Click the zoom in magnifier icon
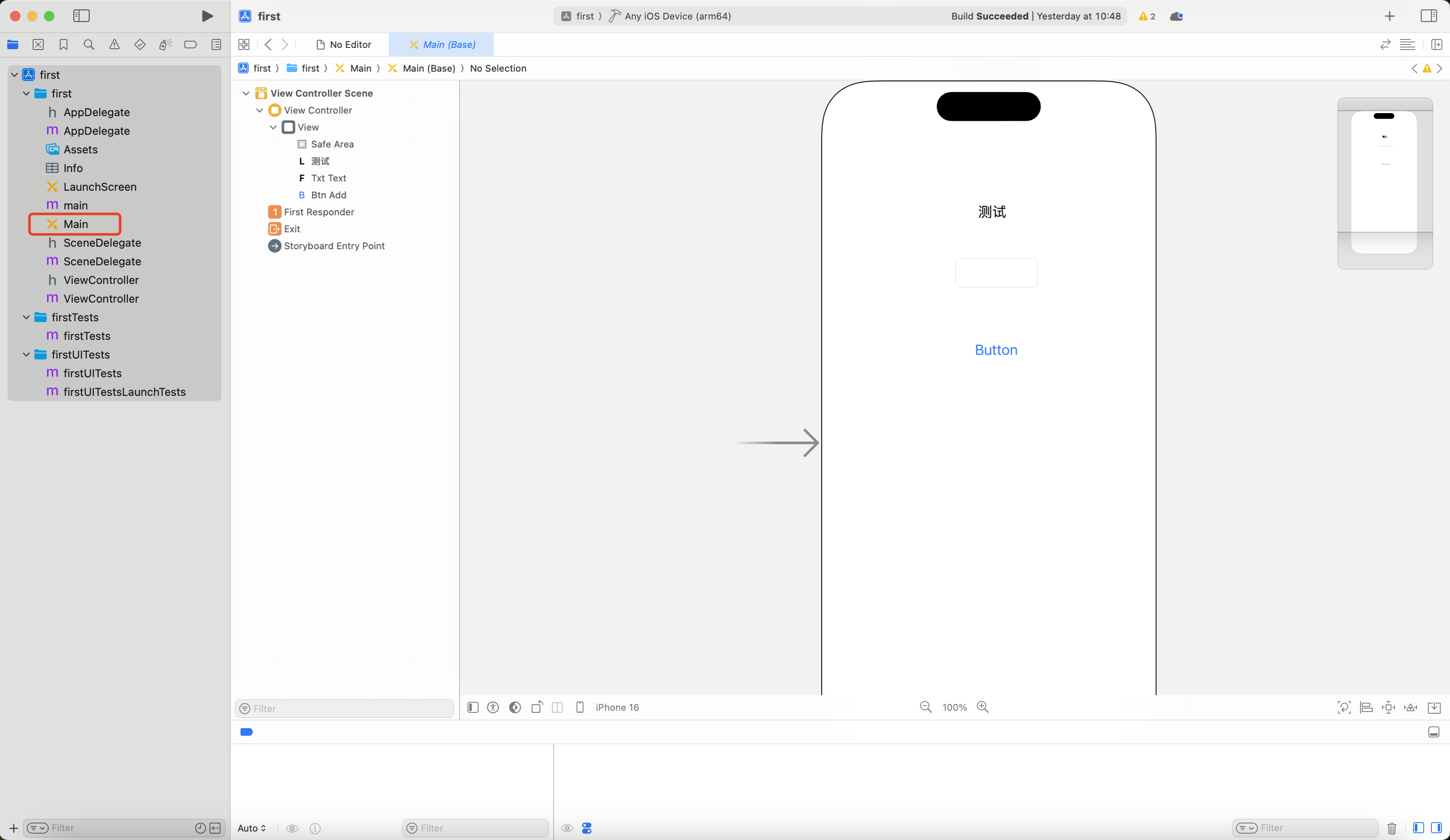The height and width of the screenshot is (840, 1450). click(x=983, y=707)
